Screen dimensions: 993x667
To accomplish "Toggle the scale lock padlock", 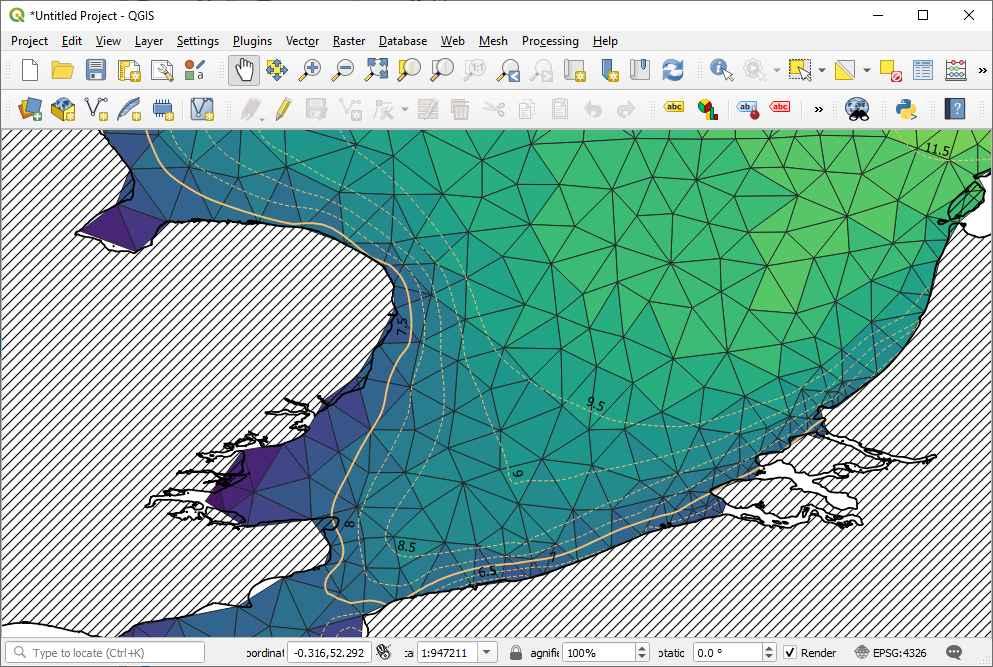I will pyautogui.click(x=516, y=653).
